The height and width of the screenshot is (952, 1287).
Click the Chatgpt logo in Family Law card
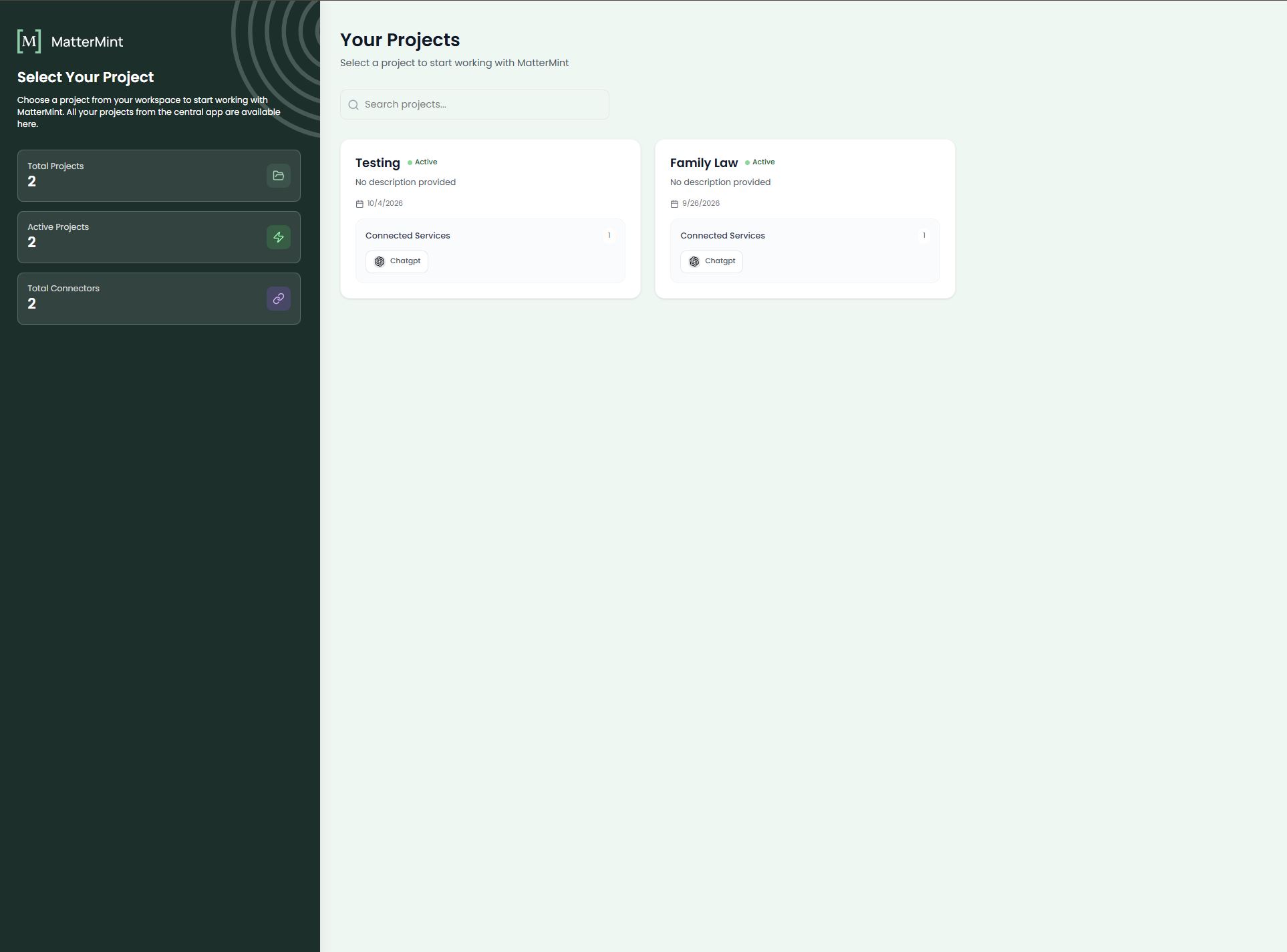694,261
